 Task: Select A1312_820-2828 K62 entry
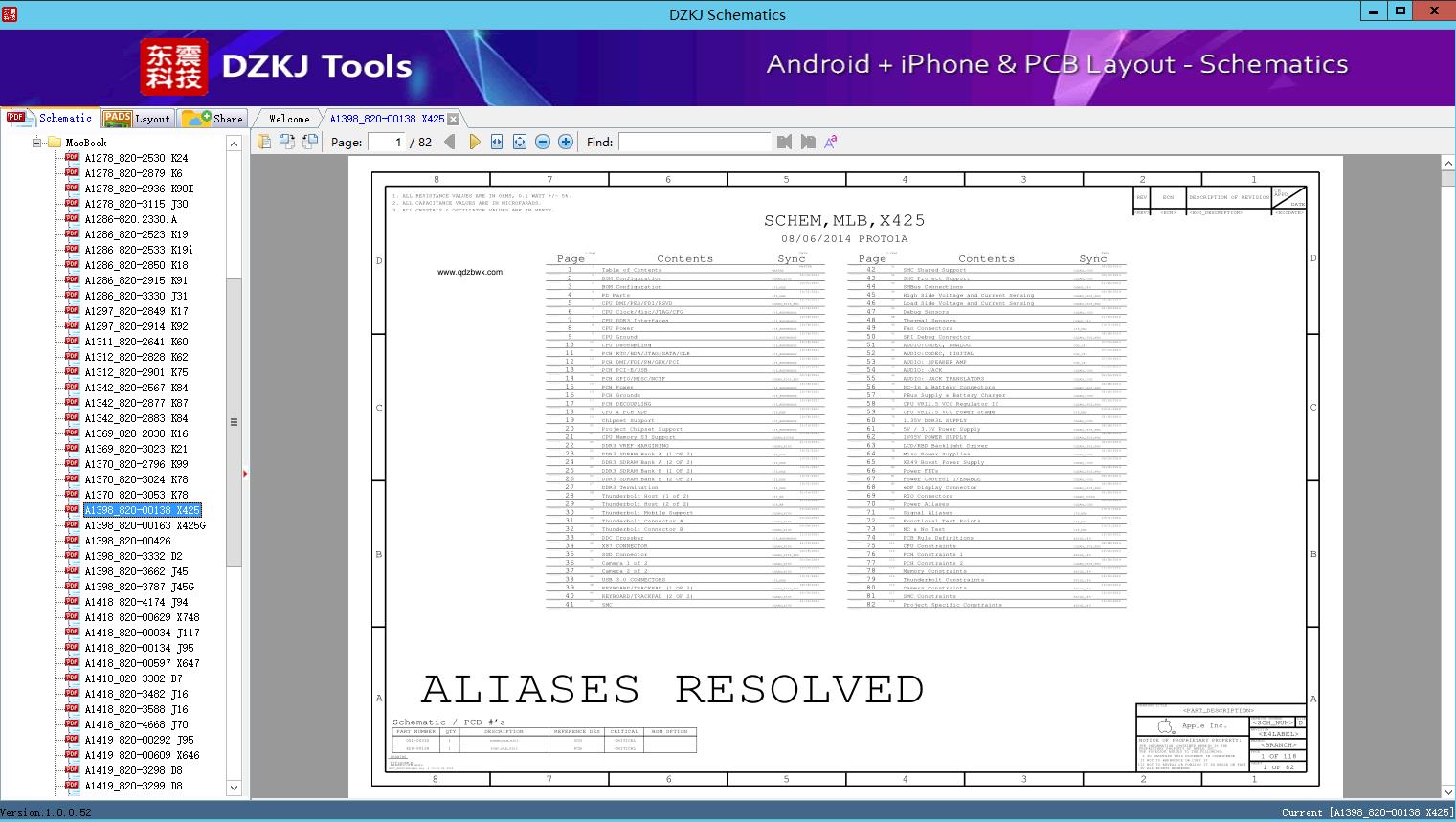(x=136, y=357)
